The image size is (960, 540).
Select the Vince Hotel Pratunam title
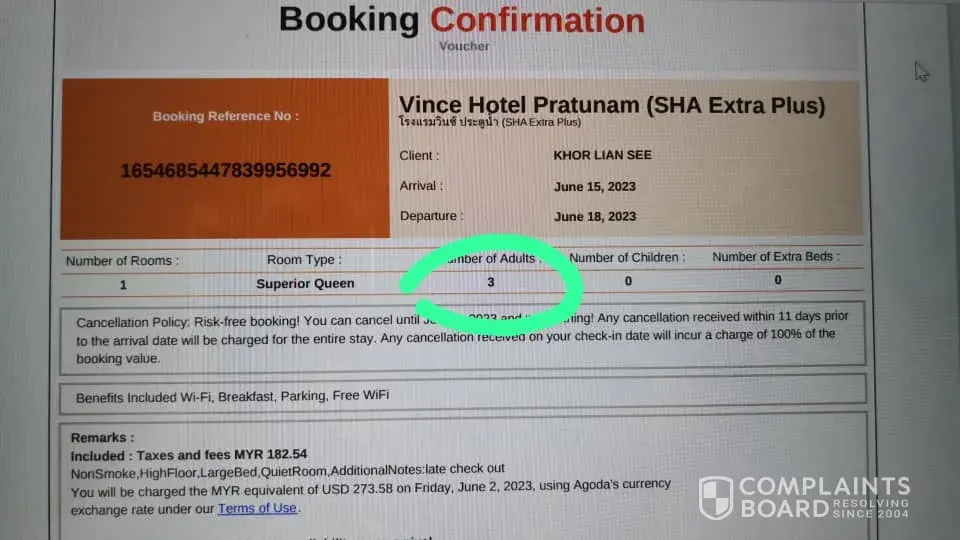tap(612, 106)
